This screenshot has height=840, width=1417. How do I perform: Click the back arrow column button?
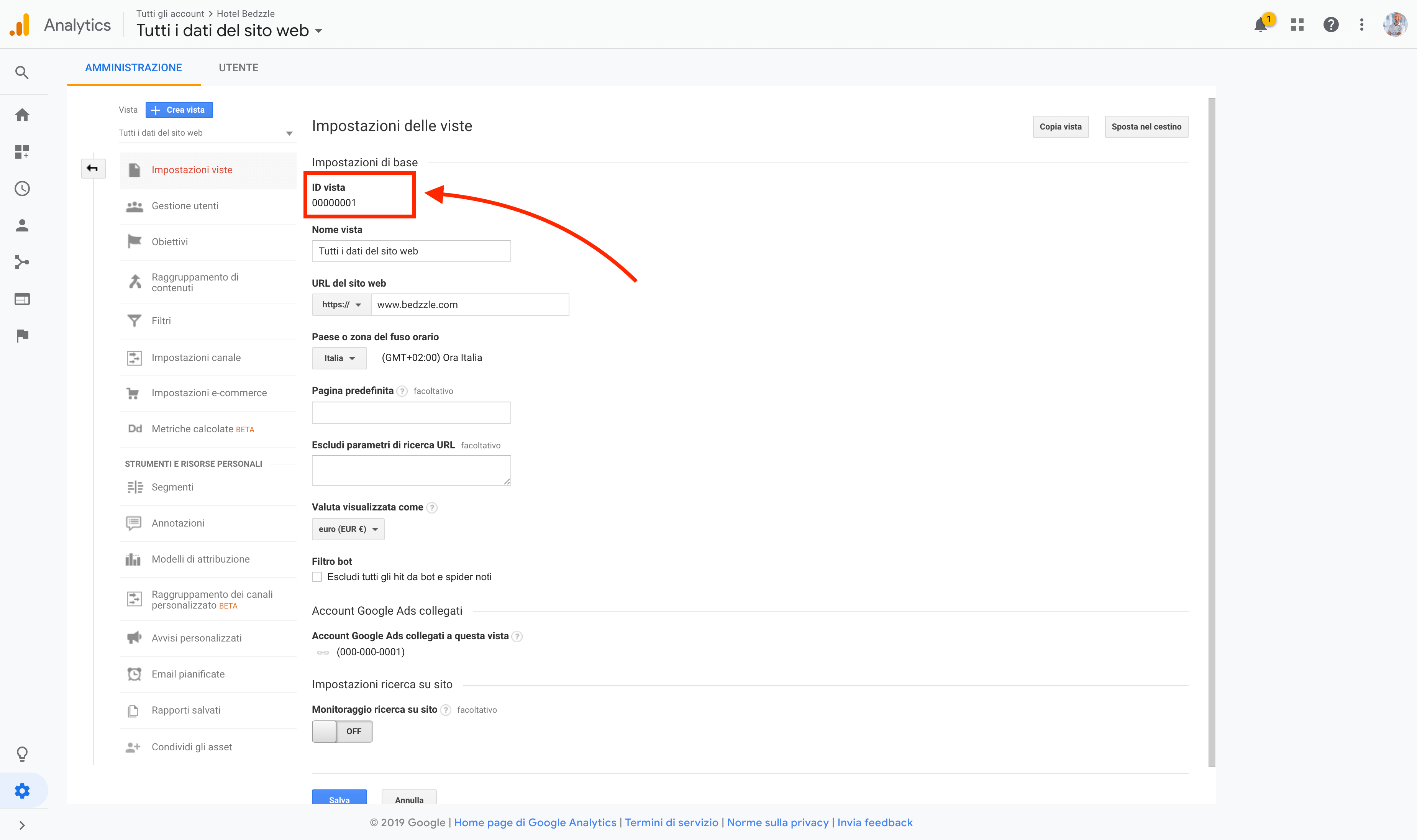(x=93, y=168)
